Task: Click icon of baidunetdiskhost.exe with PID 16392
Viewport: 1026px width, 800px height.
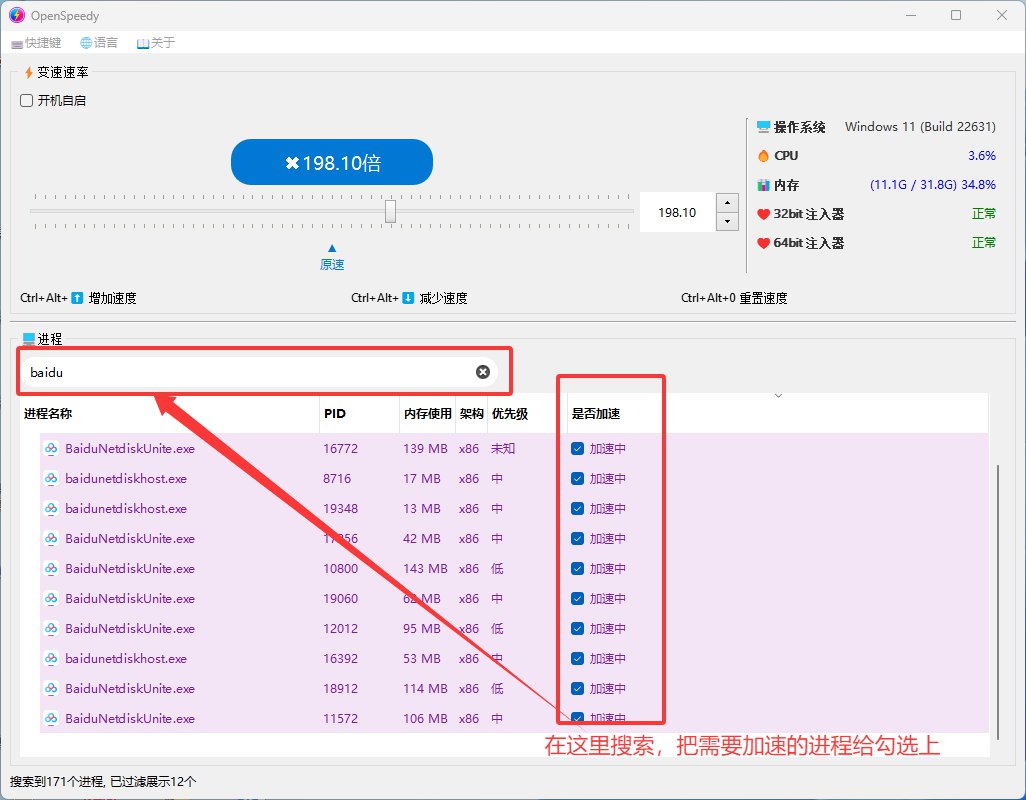Action: tap(51, 659)
